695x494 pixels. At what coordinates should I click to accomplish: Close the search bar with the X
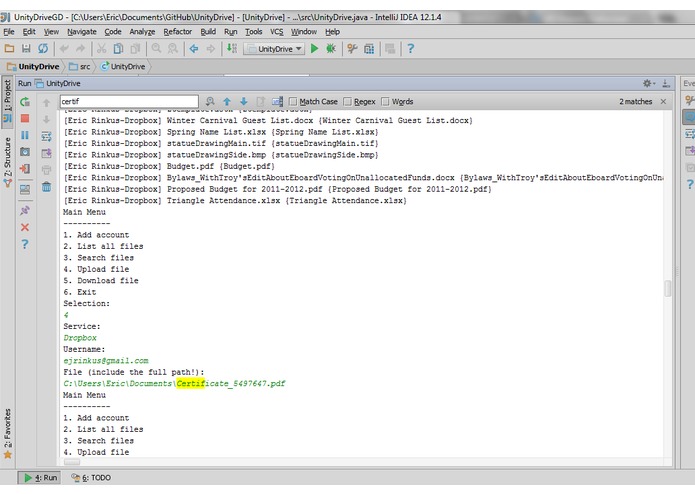tap(663, 101)
